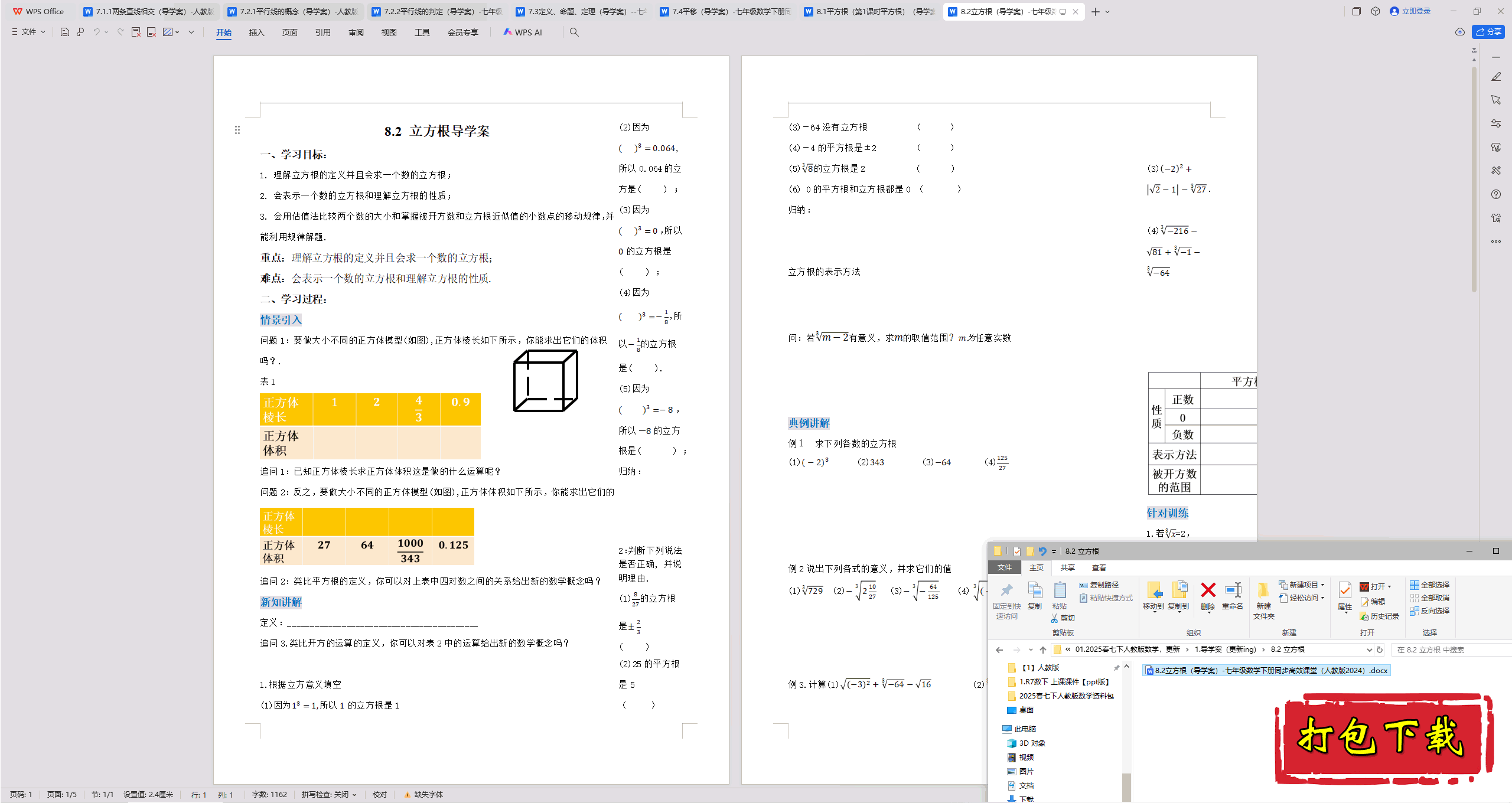Expand the Explorer address bar history dropdown
This screenshot has width=1512, height=803.
(1369, 650)
